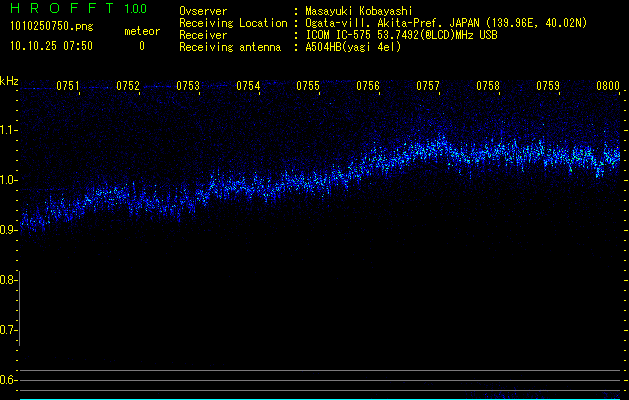Click the meteor count value 0
The image size is (629, 400).
click(x=141, y=46)
